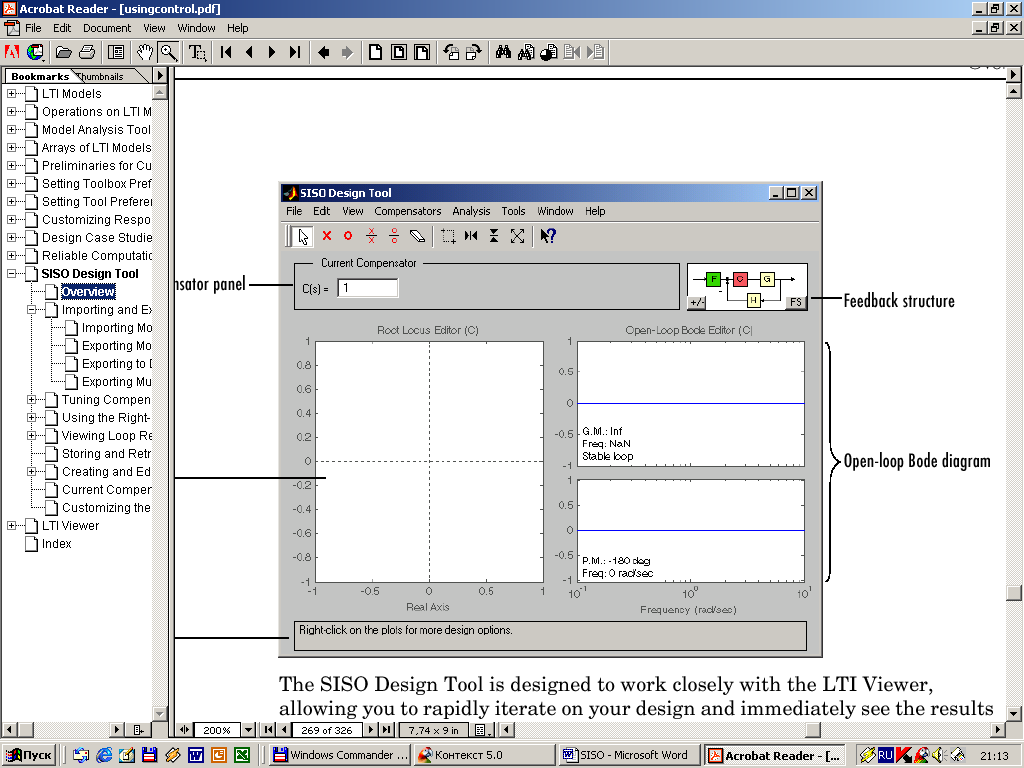
Task: Click the vertical scrollbar thumb of document
Action: tap(1014, 593)
